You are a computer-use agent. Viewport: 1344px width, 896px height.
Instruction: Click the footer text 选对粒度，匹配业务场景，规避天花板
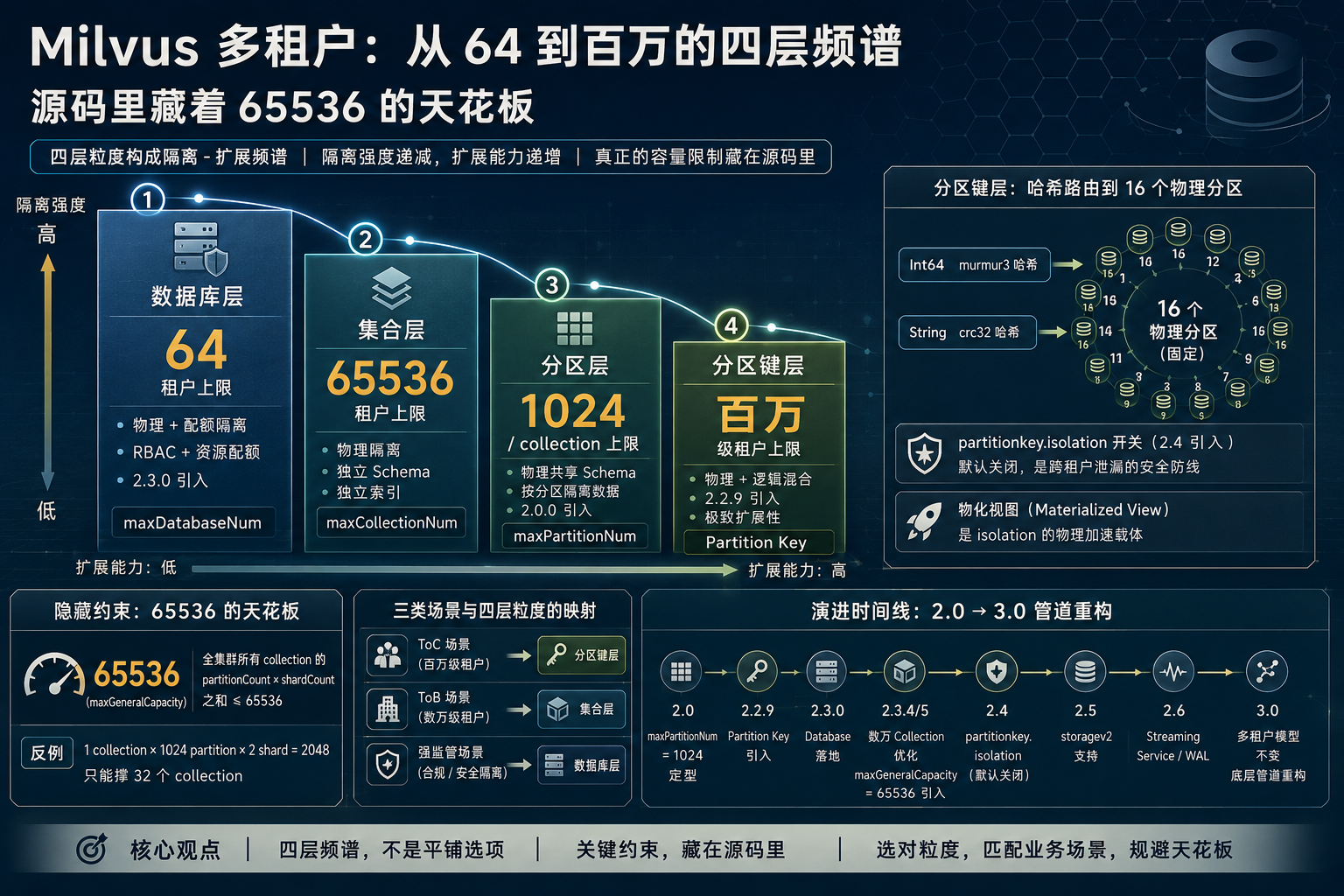tap(1054, 850)
